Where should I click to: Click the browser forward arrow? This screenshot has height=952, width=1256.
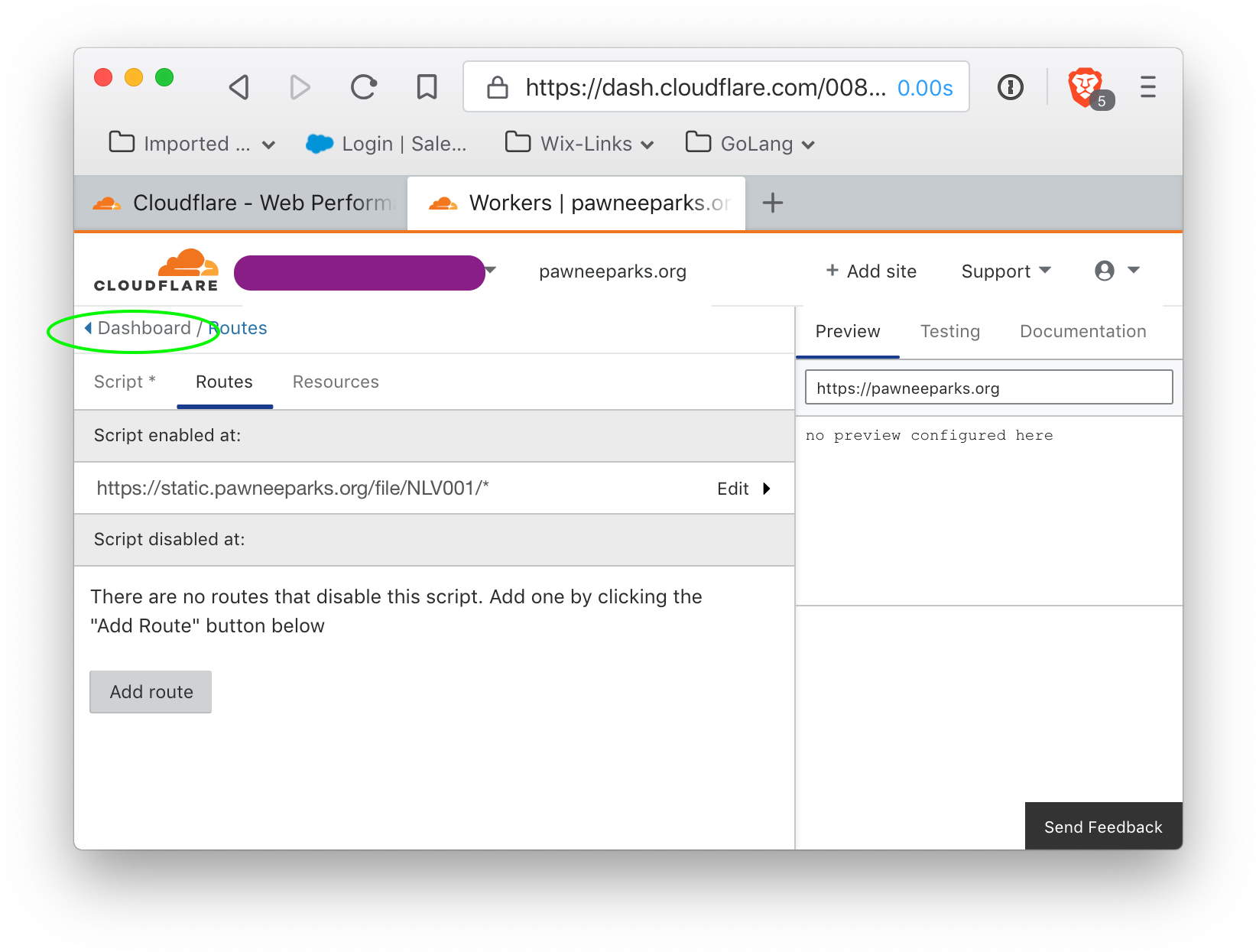[300, 87]
